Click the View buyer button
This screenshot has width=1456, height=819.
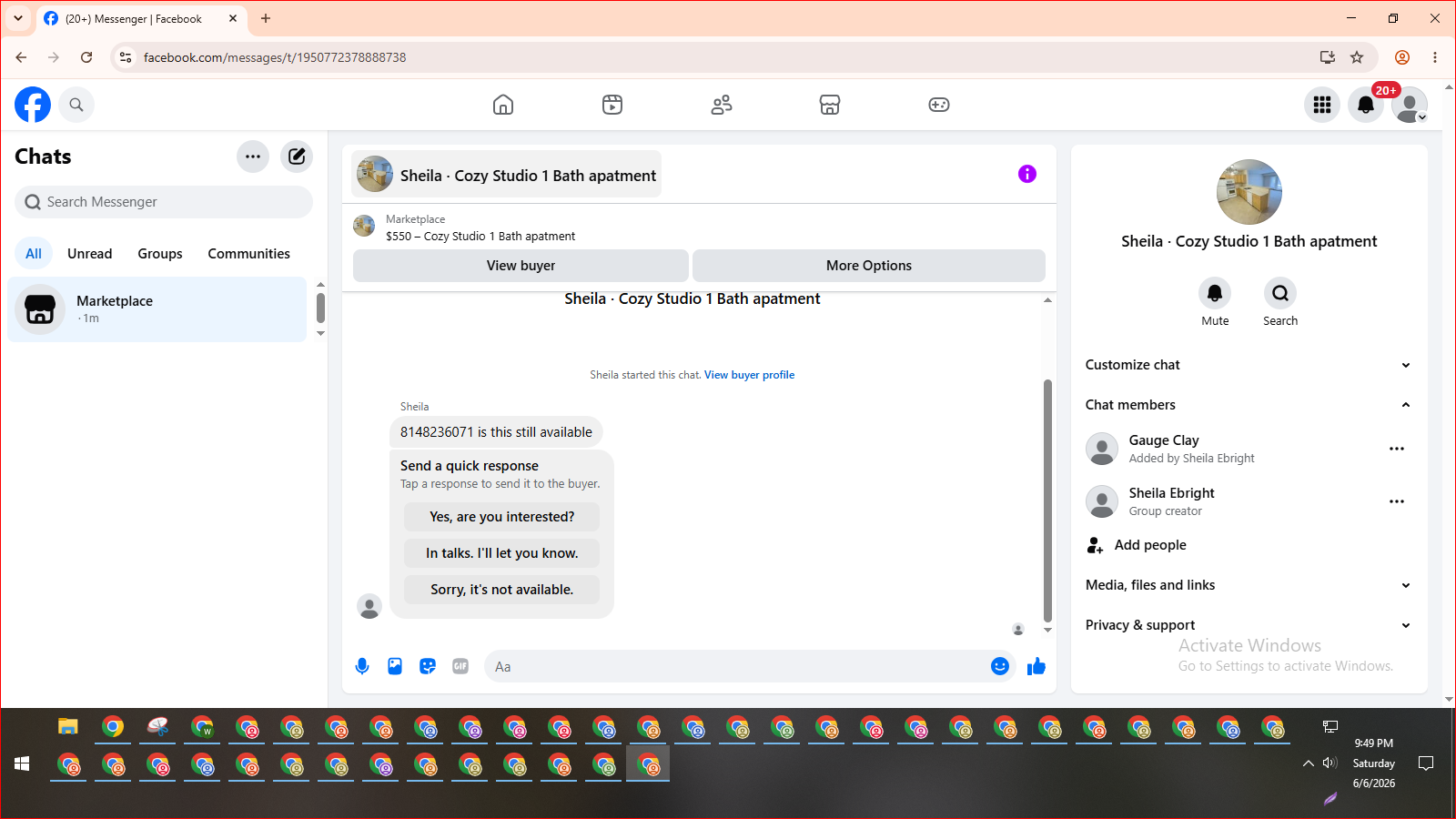coord(521,266)
